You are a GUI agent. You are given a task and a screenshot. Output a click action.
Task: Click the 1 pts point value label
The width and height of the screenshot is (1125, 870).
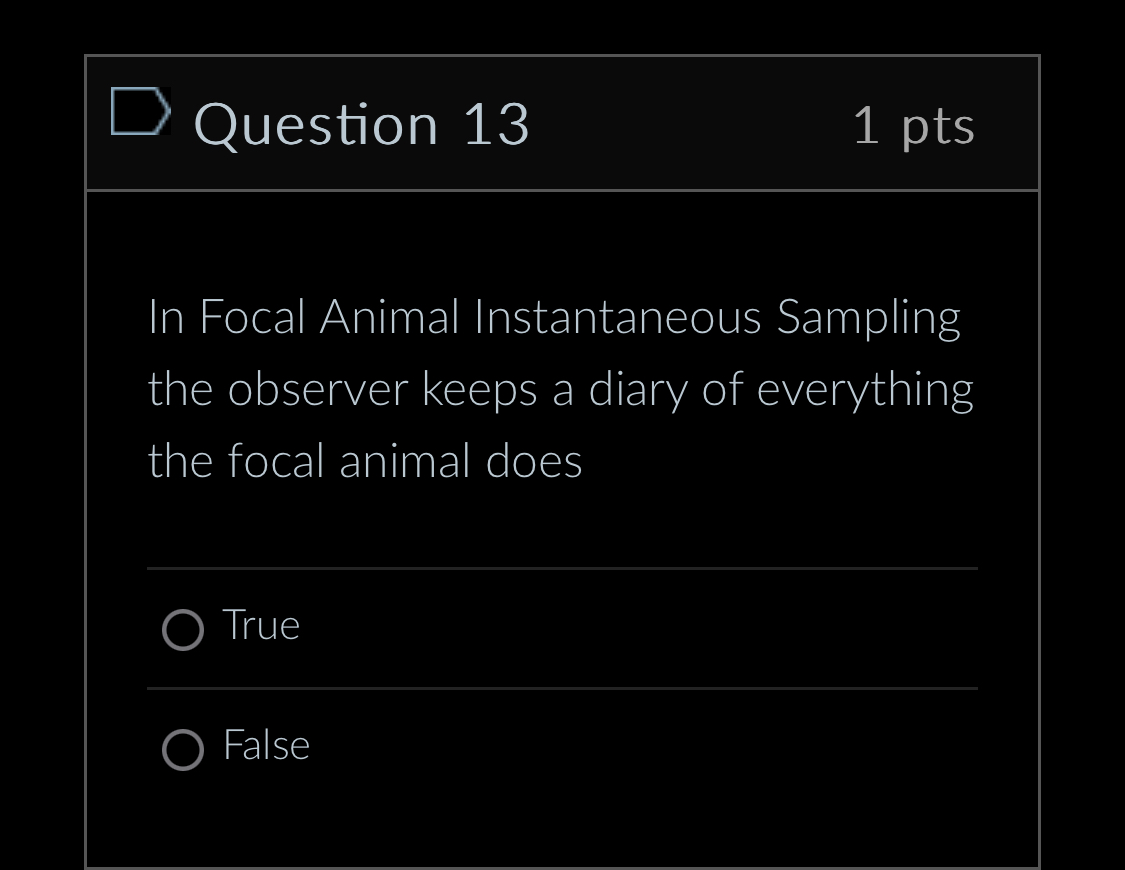pyautogui.click(x=913, y=124)
